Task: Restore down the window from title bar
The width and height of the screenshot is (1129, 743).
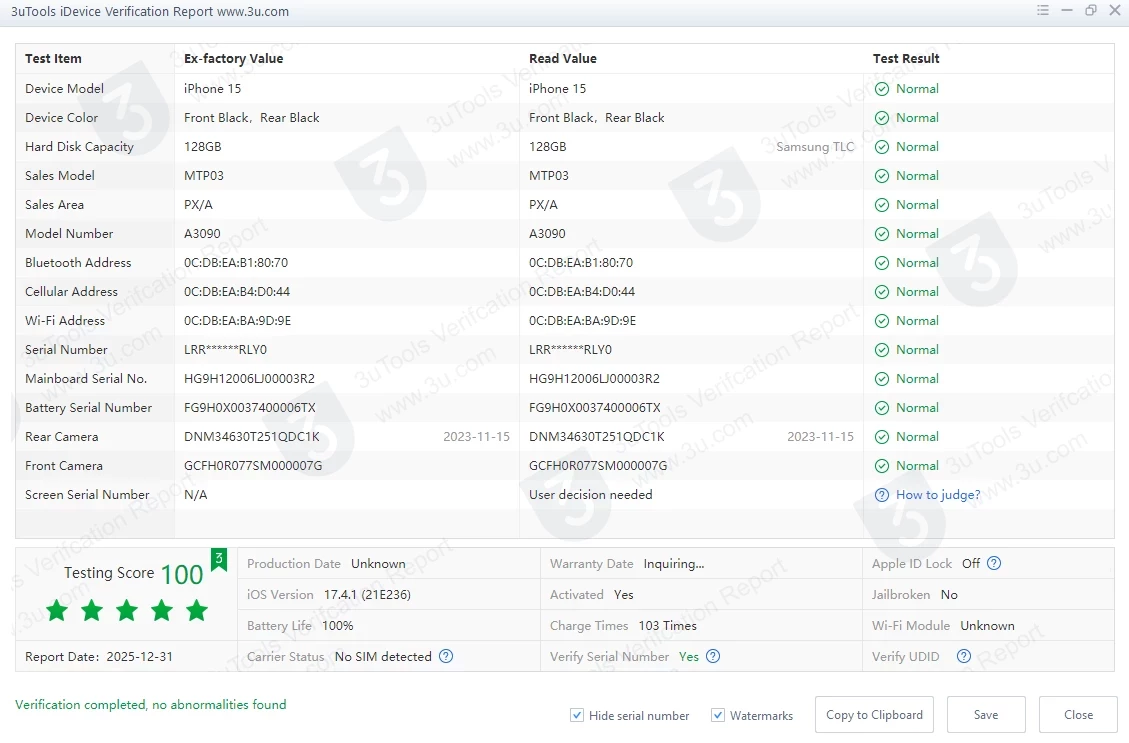Action: point(1091,11)
